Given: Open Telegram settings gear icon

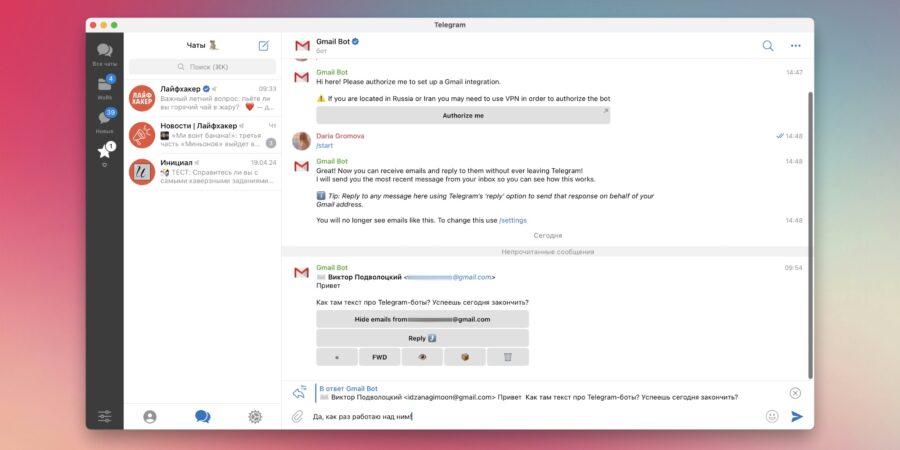Looking at the screenshot, I should click(x=255, y=417).
